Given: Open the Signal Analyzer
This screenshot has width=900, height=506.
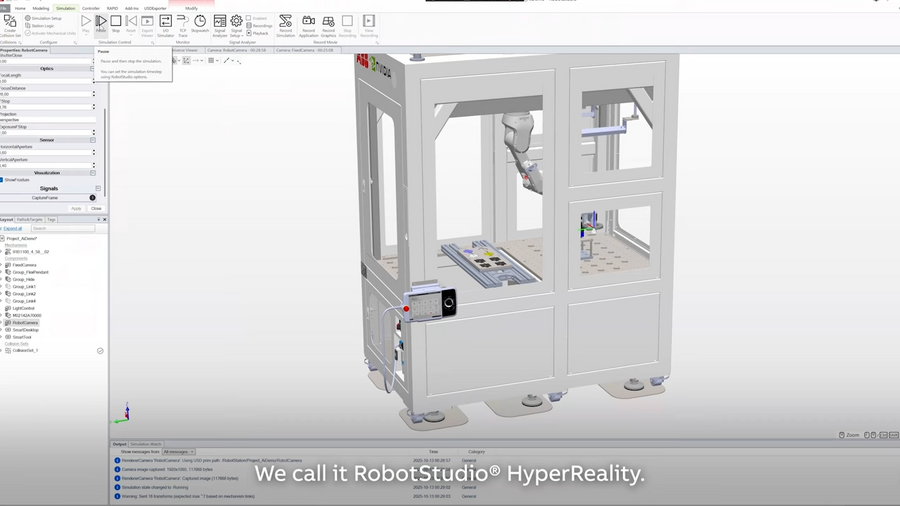Looking at the screenshot, I should click(220, 26).
